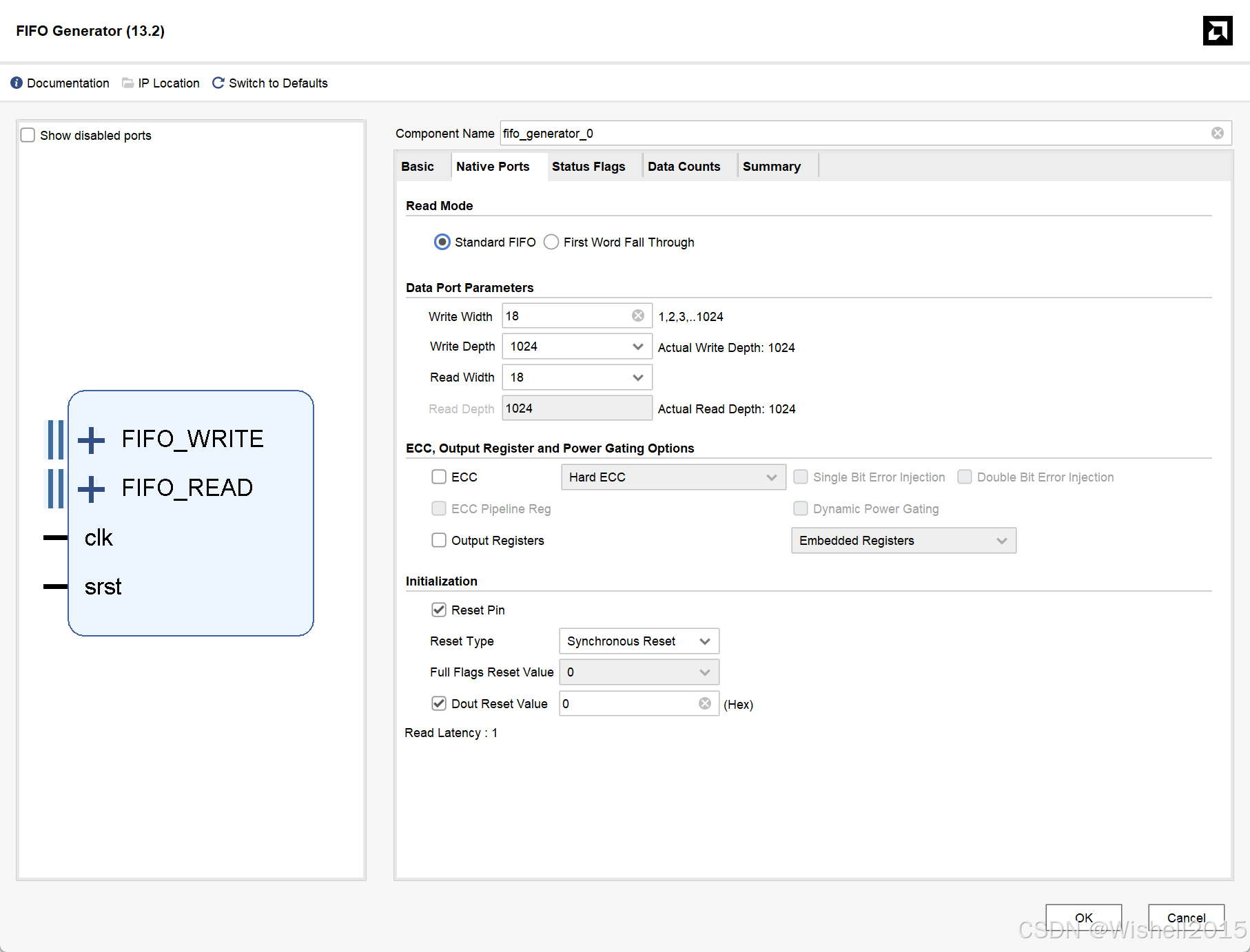The image size is (1250, 952).
Task: Open the Write Depth dropdown
Action: point(577,346)
